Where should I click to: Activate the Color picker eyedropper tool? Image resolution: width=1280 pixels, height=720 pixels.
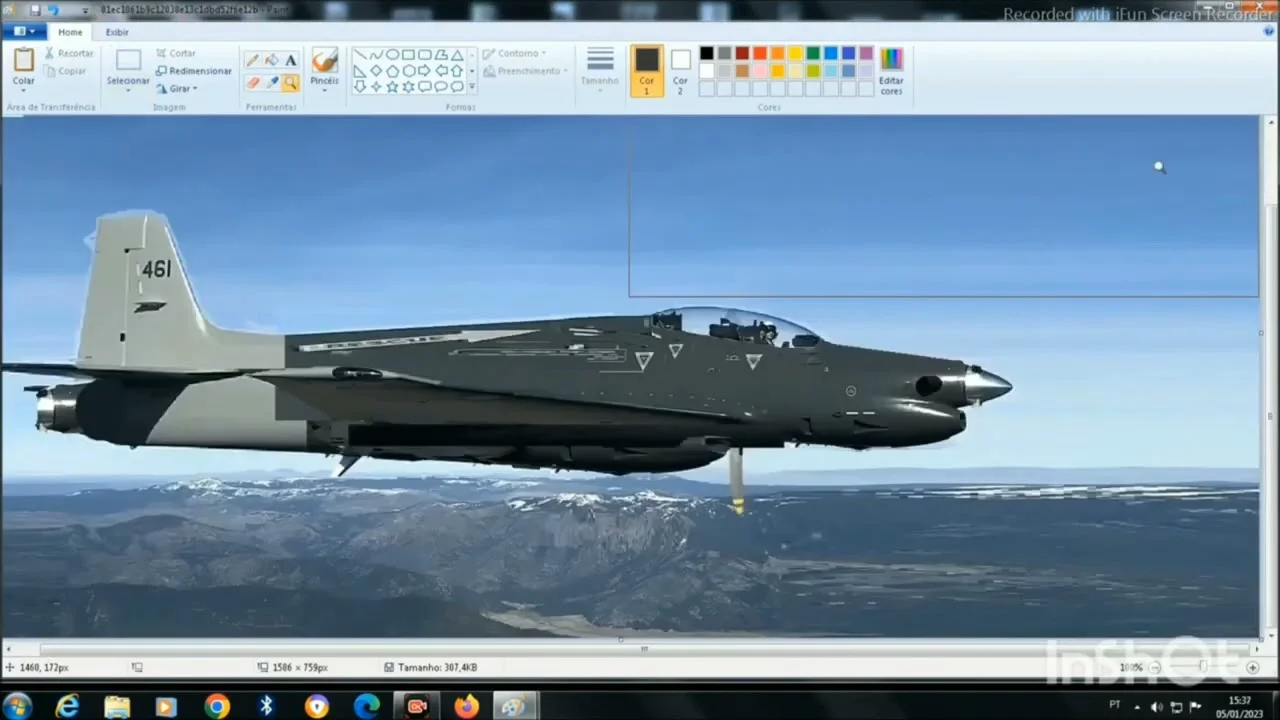[x=271, y=83]
